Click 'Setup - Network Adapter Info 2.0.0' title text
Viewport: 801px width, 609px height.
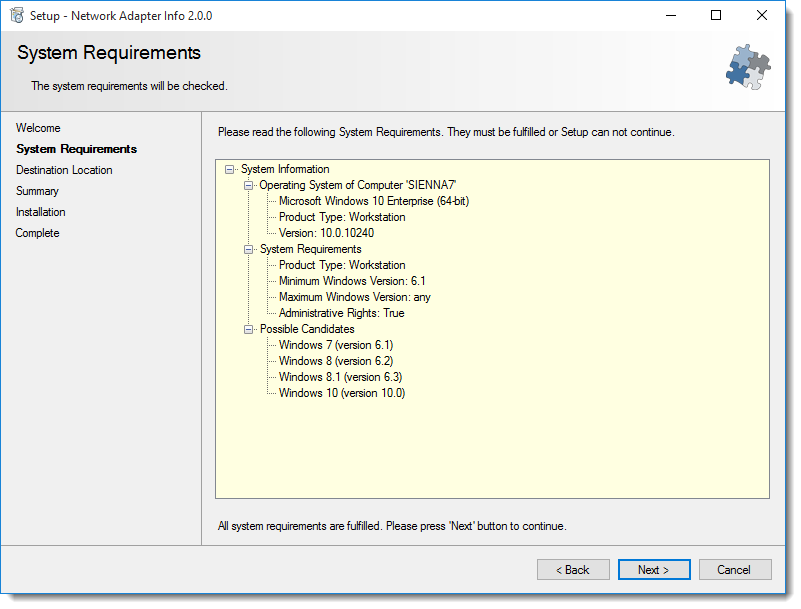point(121,16)
